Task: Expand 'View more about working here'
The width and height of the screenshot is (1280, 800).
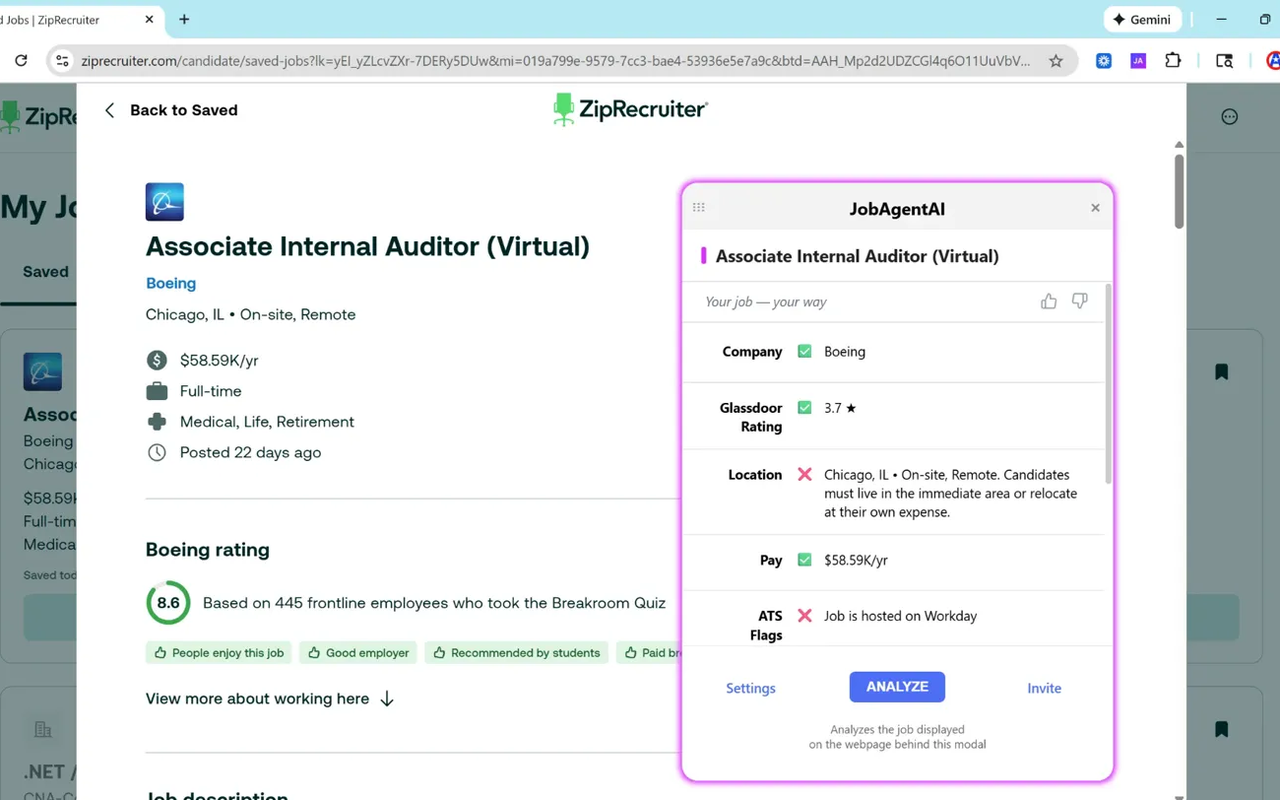Action: coord(270,699)
